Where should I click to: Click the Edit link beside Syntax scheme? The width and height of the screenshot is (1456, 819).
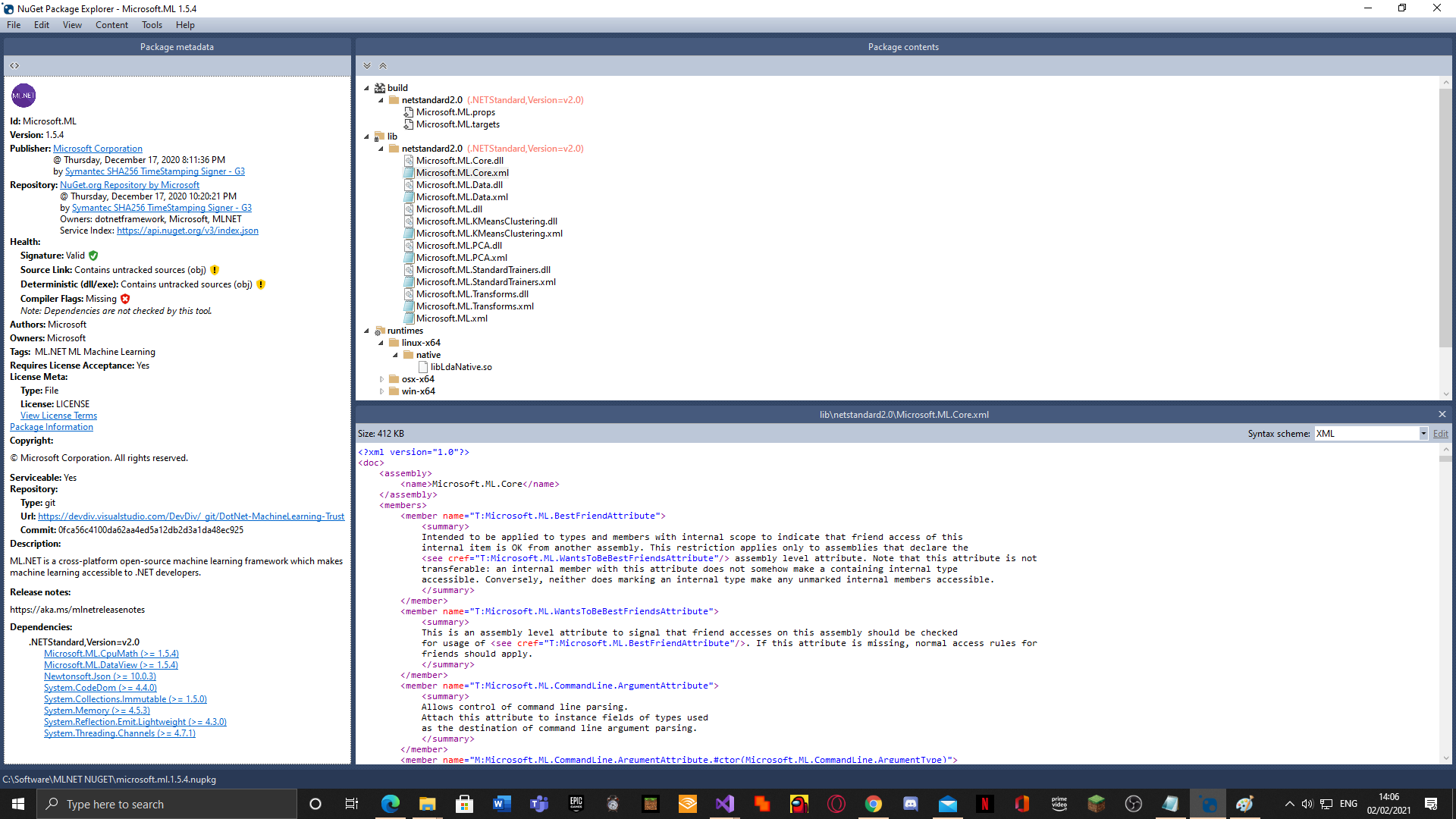[1440, 434]
